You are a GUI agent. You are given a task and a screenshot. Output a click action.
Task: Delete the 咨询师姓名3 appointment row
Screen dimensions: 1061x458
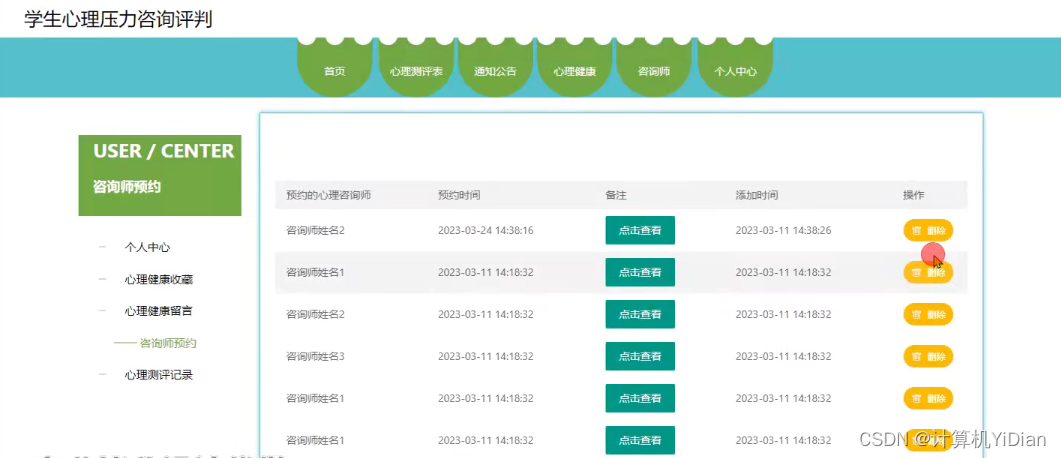928,356
